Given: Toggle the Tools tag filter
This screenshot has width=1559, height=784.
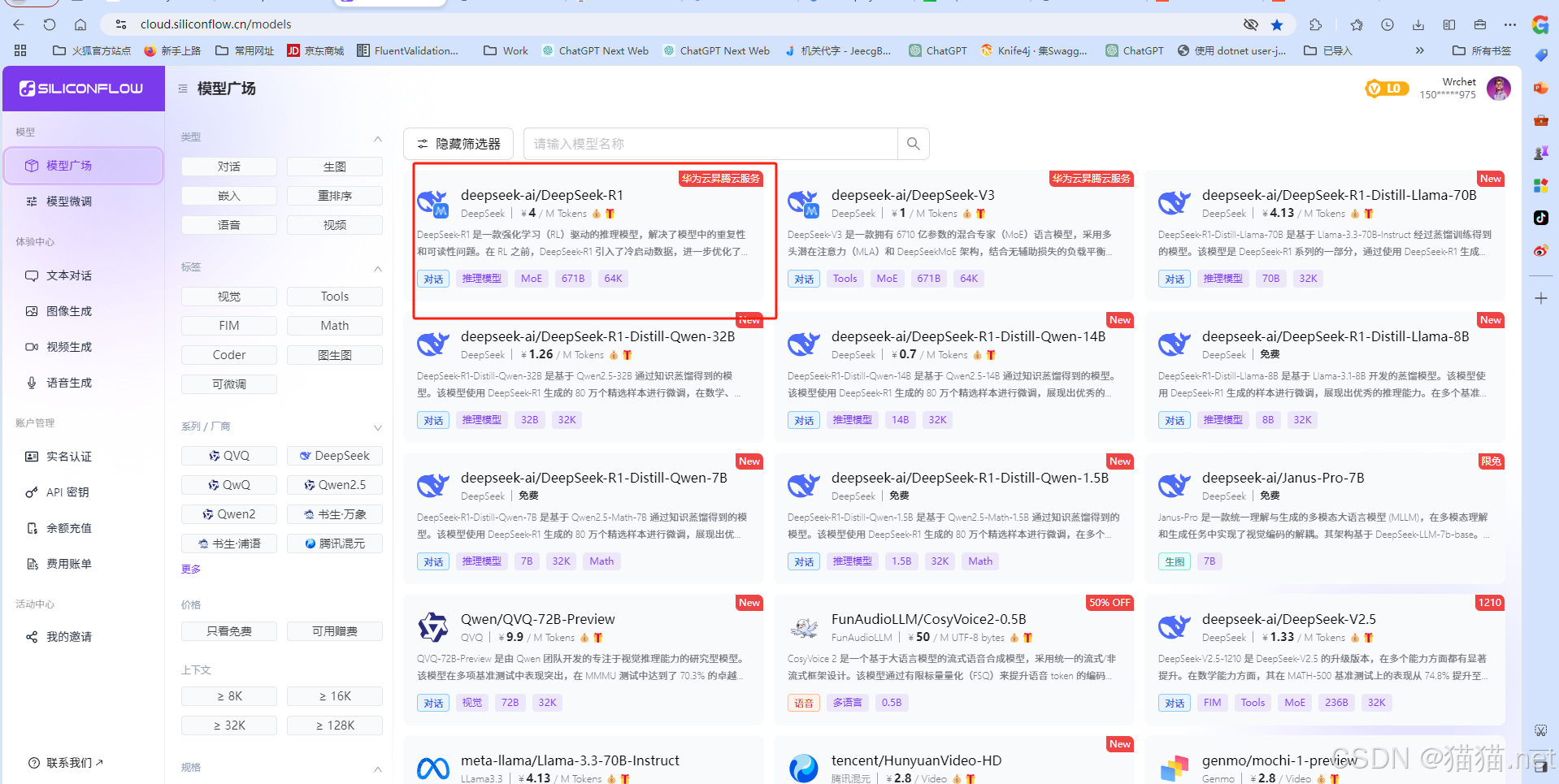Looking at the screenshot, I should tap(335, 297).
